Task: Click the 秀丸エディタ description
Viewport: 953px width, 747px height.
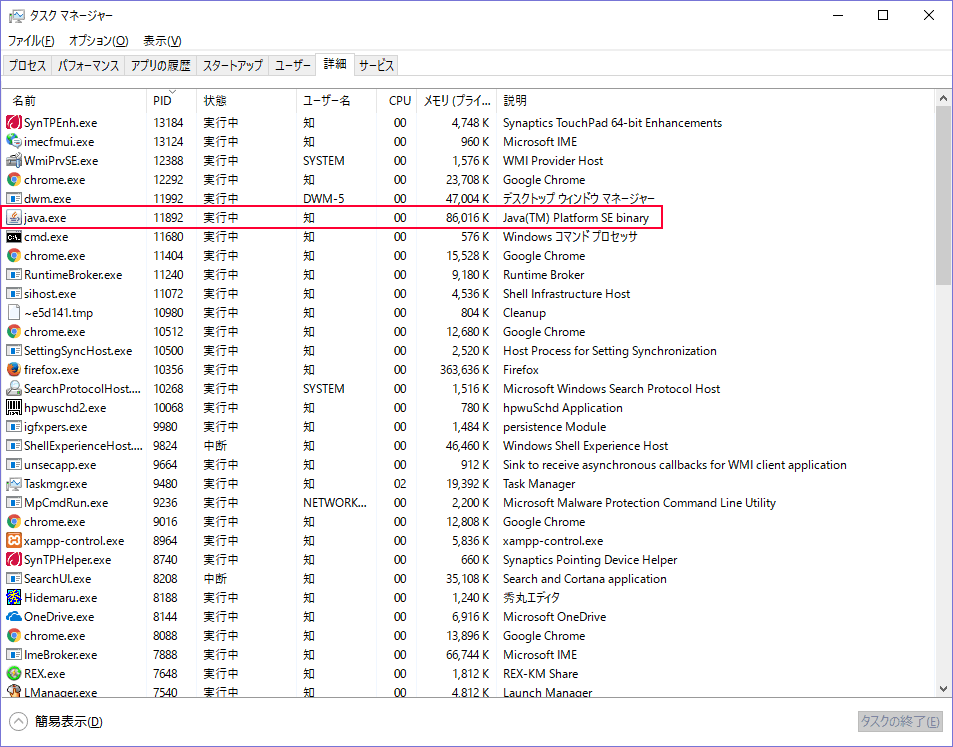Action: 531,597
